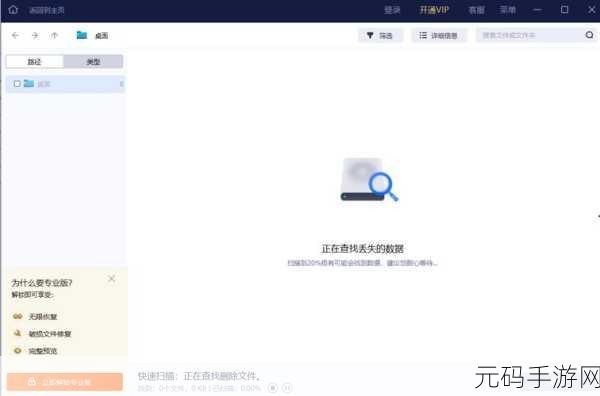Screen dimensions: 600x396
Task: Go forward with the right arrow
Action: pos(35,36)
